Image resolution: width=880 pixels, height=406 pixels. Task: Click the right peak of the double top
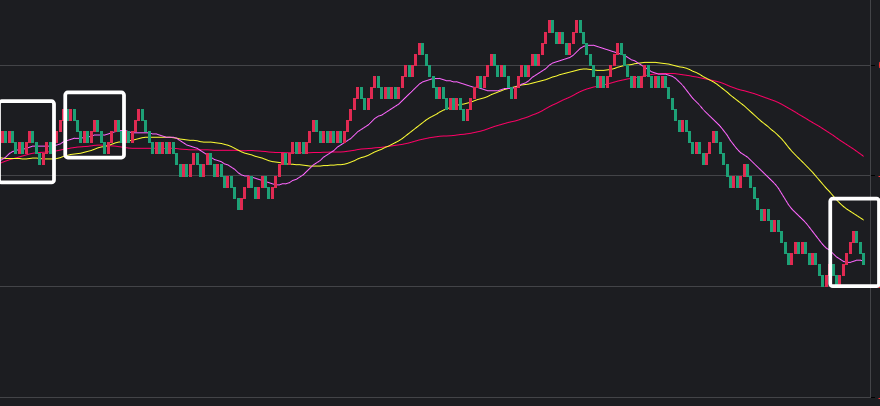pyautogui.click(x=578, y=24)
